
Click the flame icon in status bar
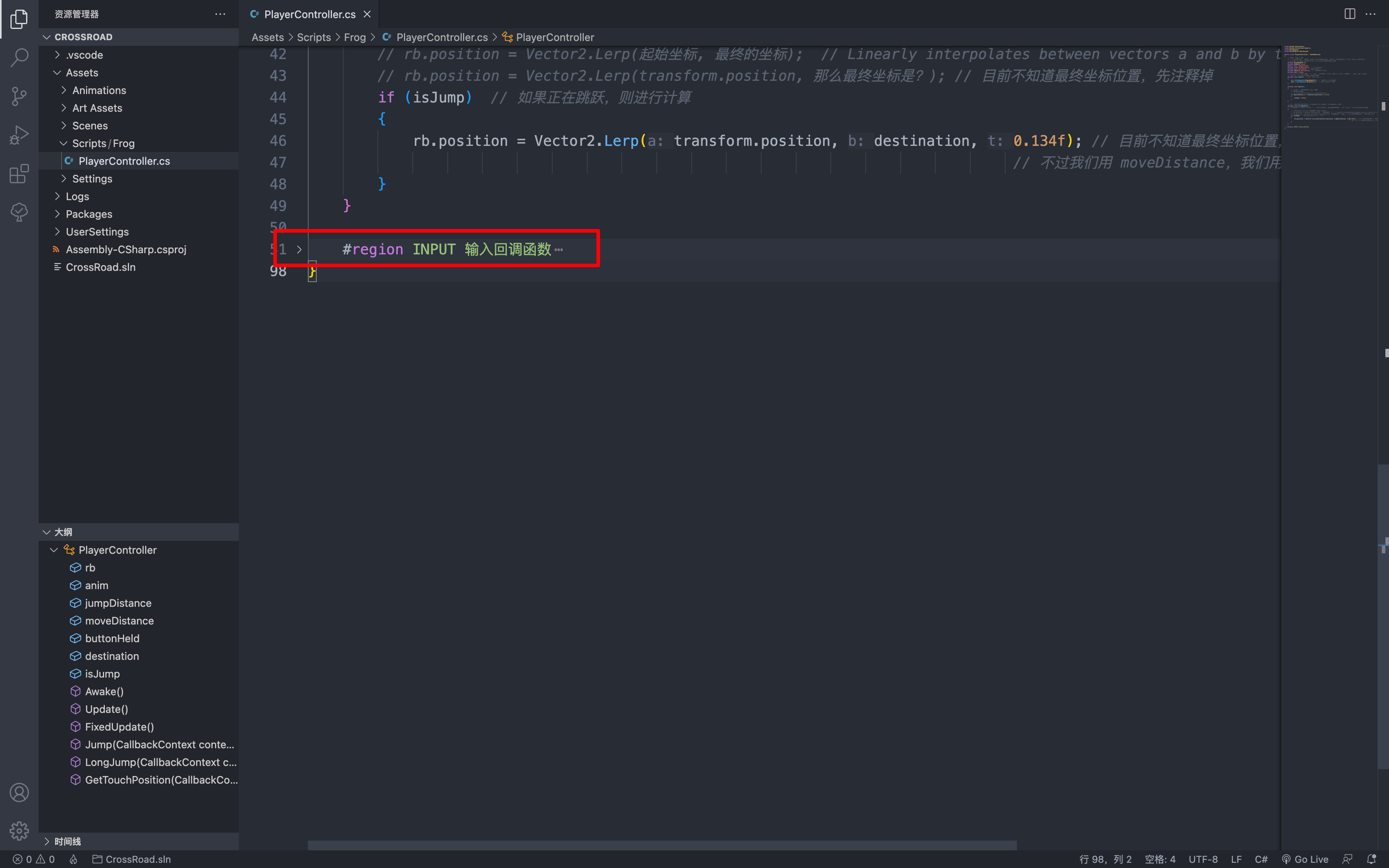click(74, 860)
